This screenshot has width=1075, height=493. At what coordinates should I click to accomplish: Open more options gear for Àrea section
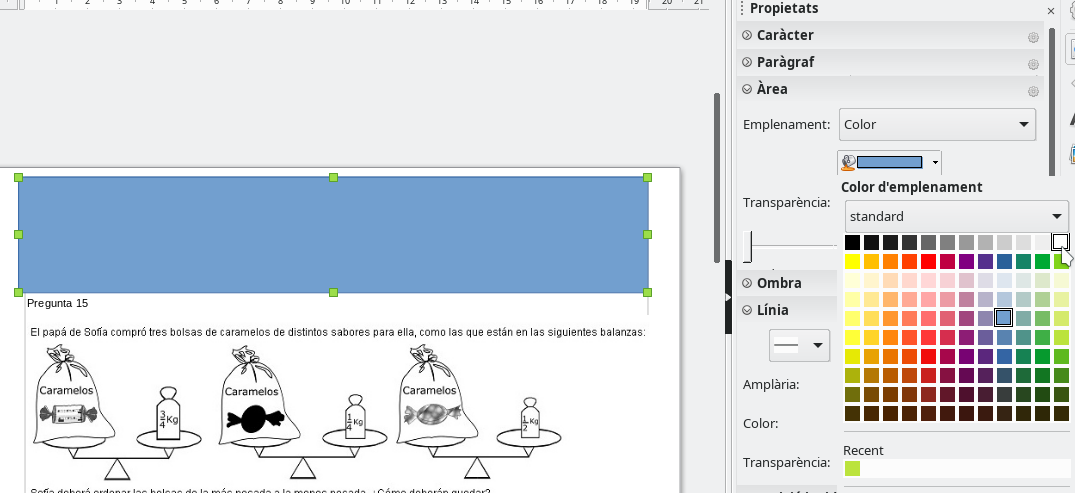pos(1033,91)
